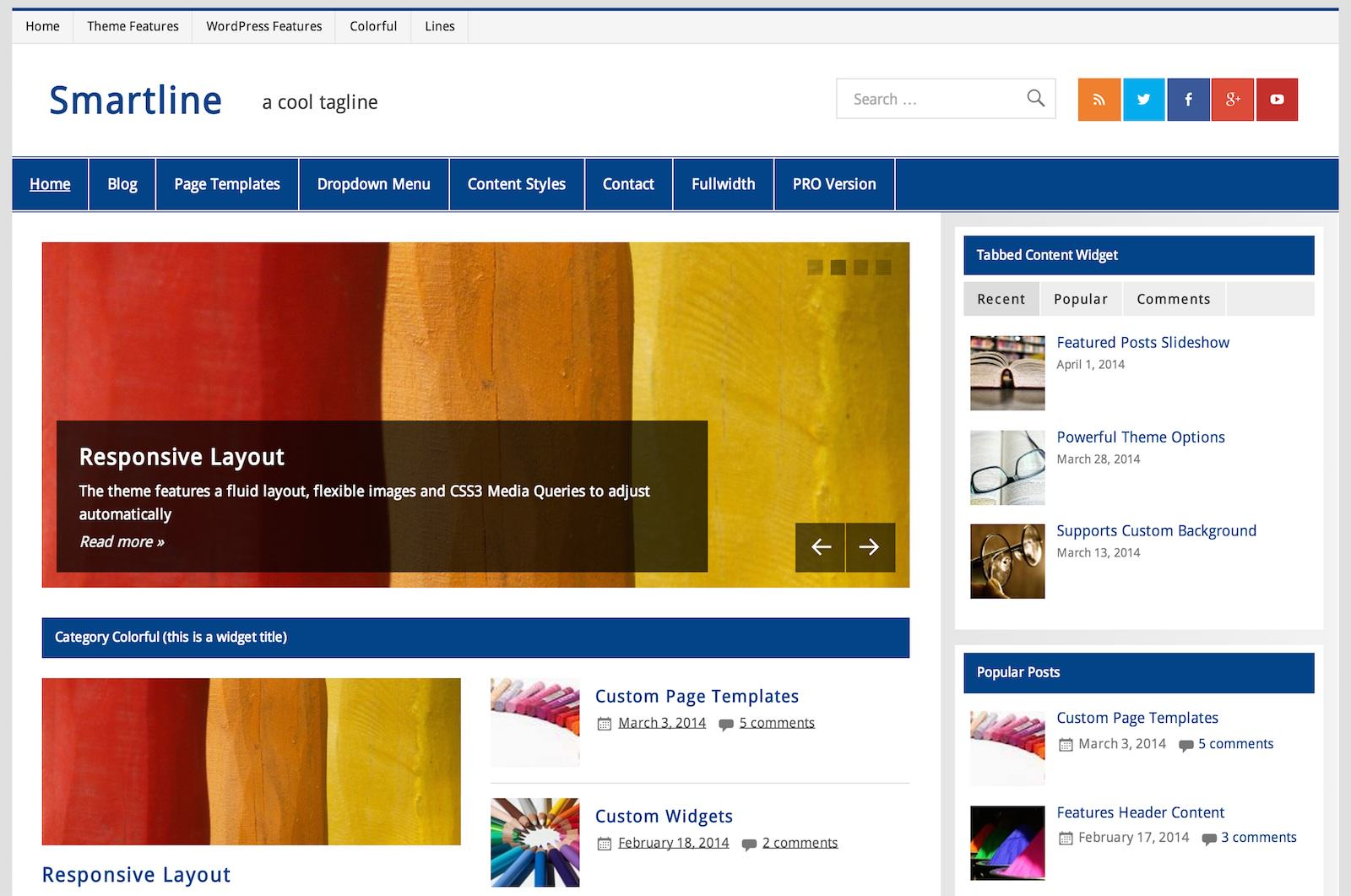Click Read more link on slider

tap(122, 542)
